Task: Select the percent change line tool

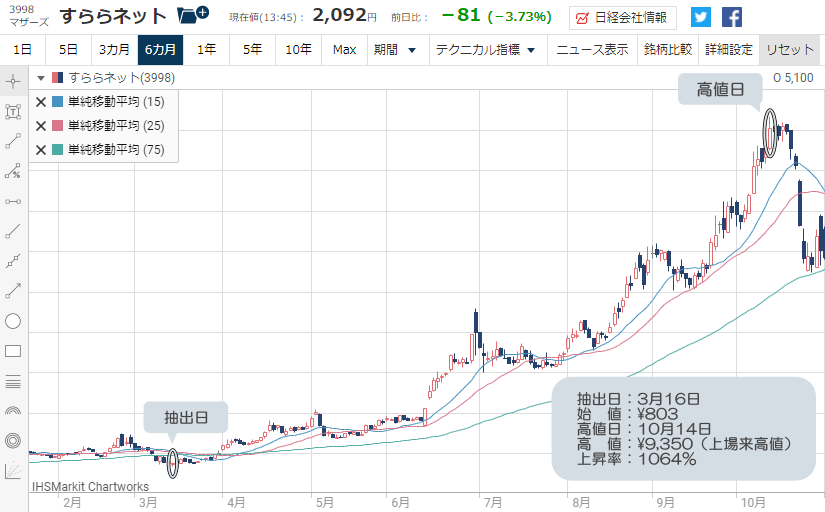Action: [x=13, y=171]
